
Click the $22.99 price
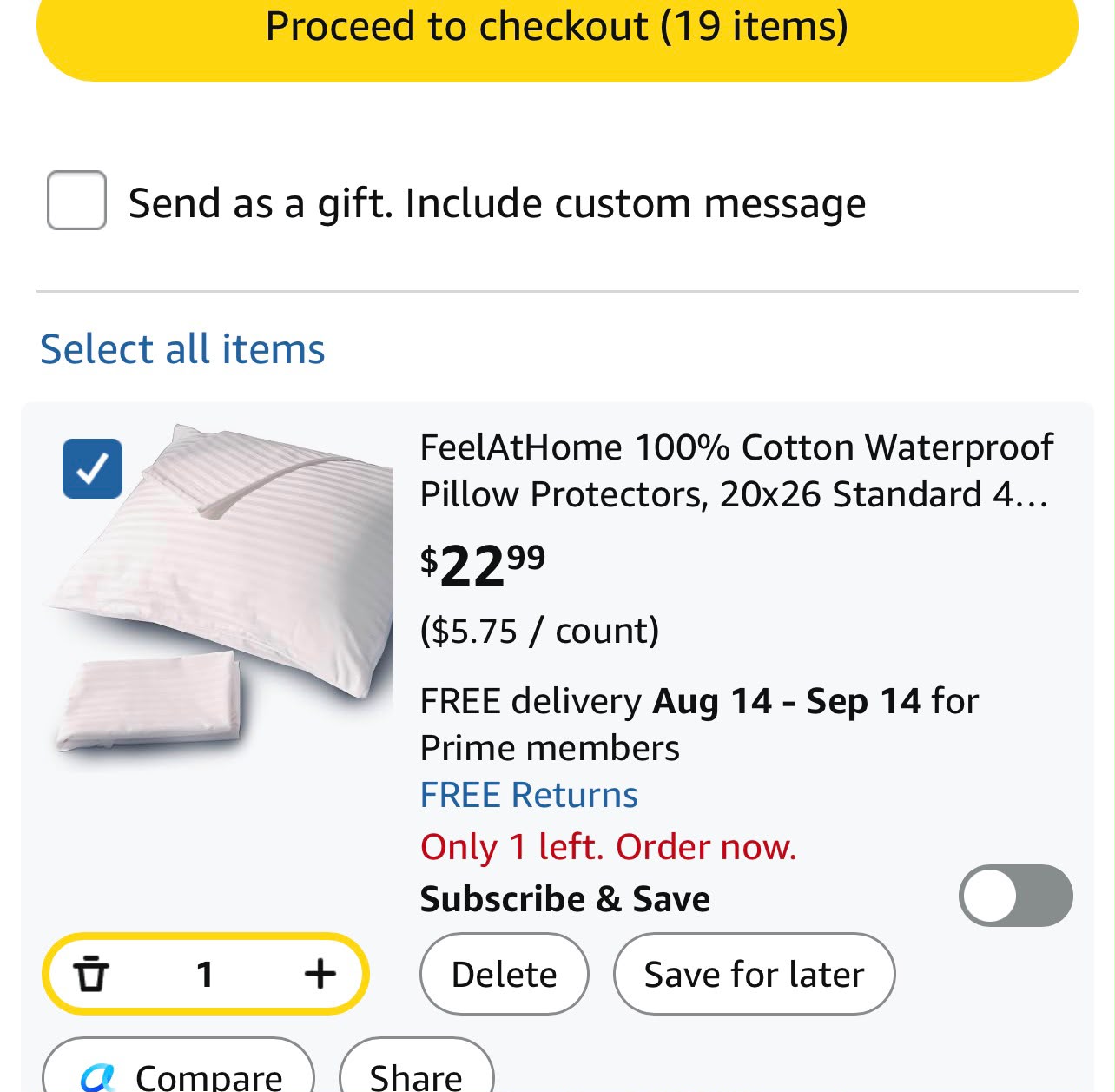(483, 566)
